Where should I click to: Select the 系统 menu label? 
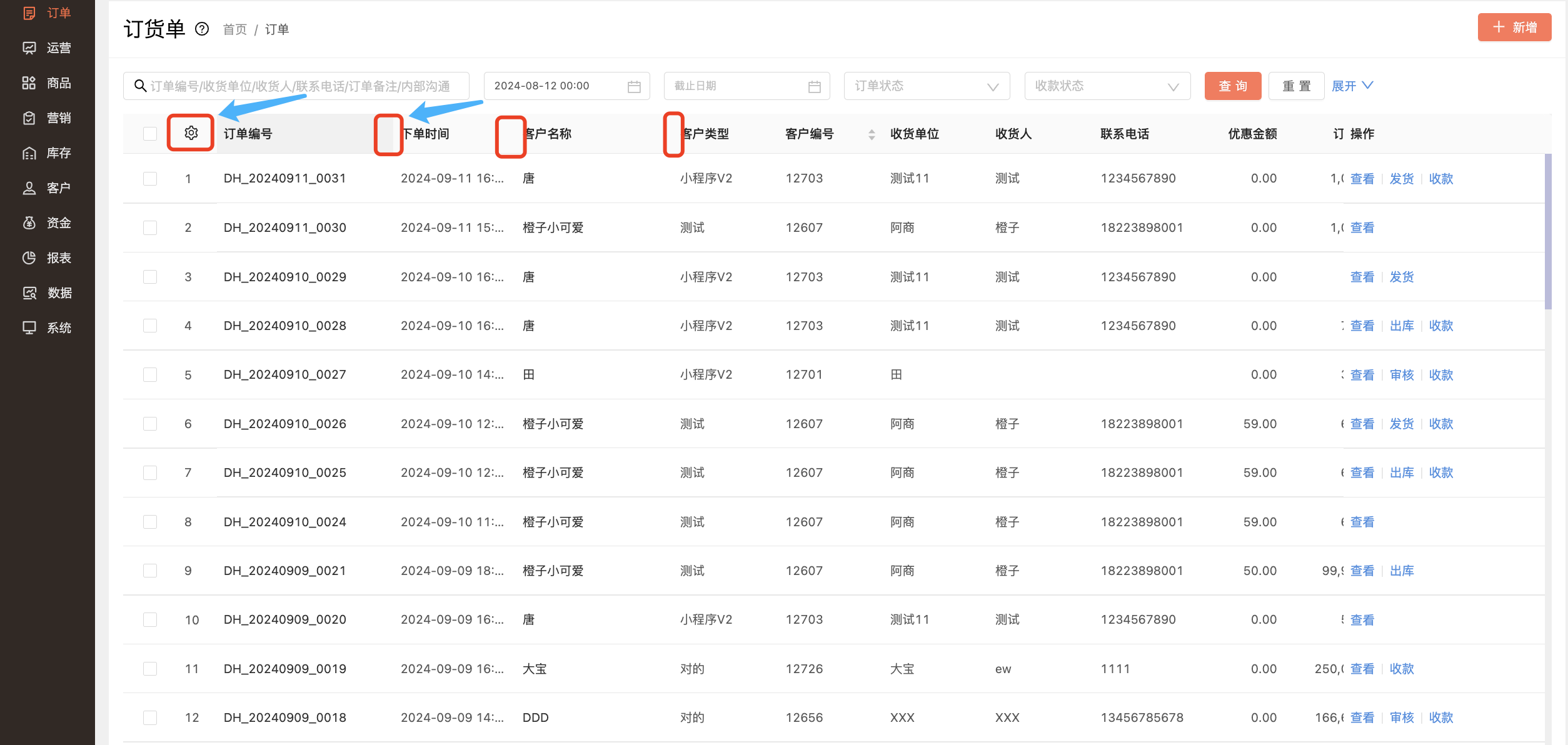coord(59,328)
